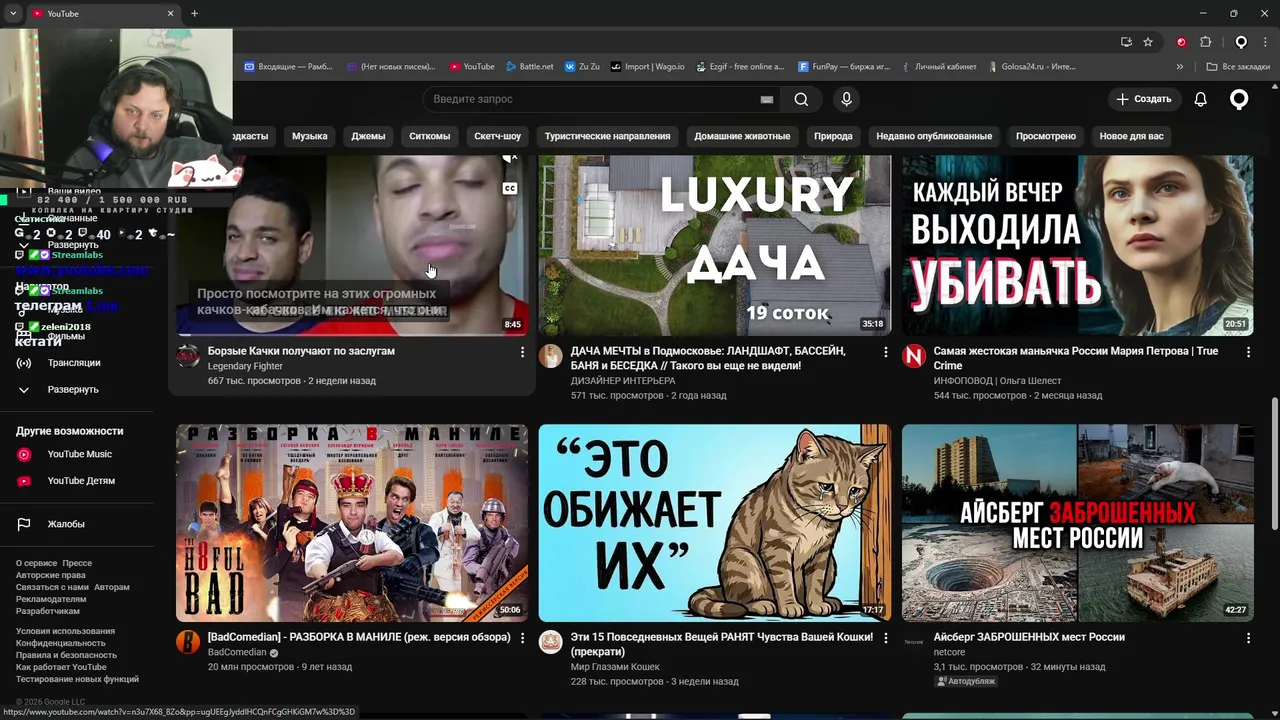Open options menu for cat feelings video
The height and width of the screenshot is (720, 1280).
pyautogui.click(x=885, y=638)
